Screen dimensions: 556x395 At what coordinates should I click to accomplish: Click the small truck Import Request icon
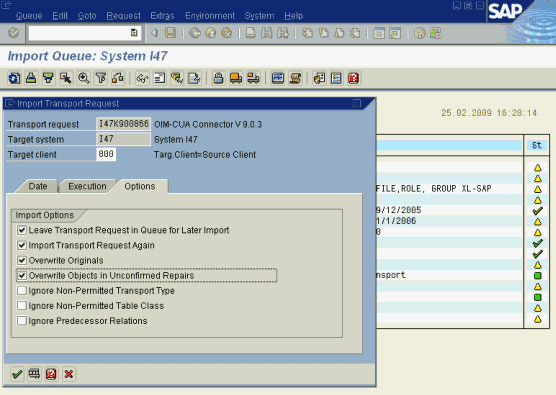(x=253, y=78)
